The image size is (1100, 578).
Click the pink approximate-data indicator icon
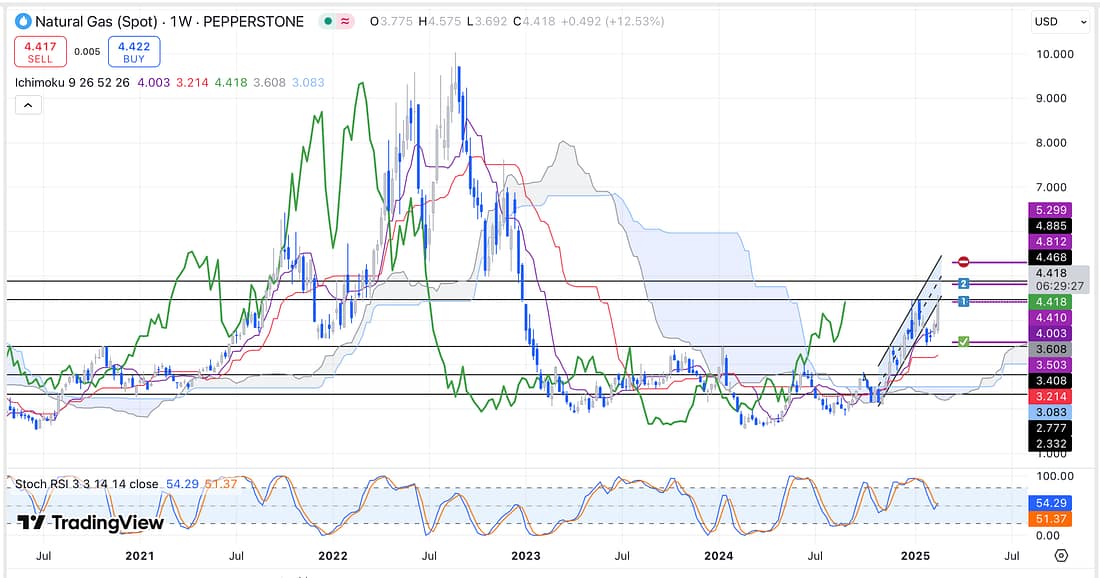coord(345,21)
